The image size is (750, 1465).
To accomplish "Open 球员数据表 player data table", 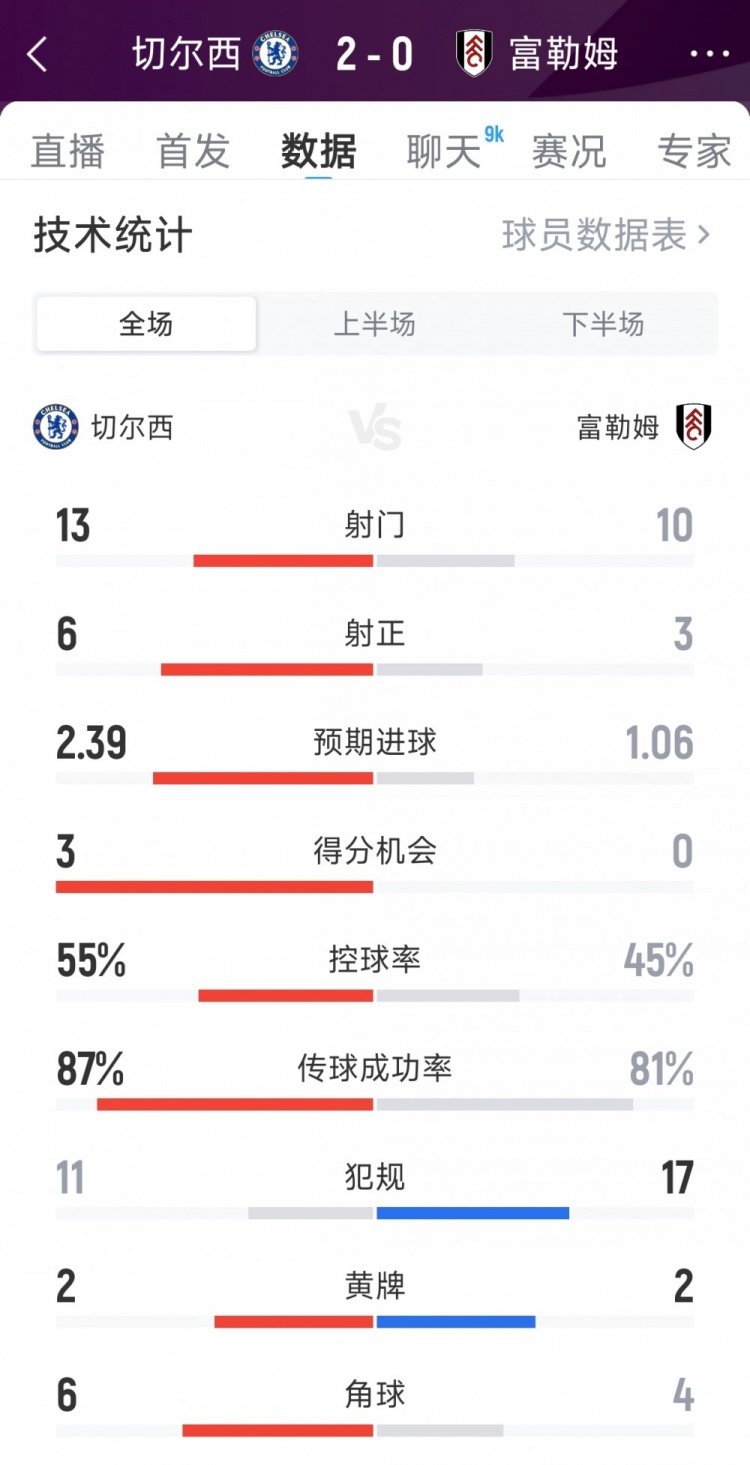I will pos(606,236).
